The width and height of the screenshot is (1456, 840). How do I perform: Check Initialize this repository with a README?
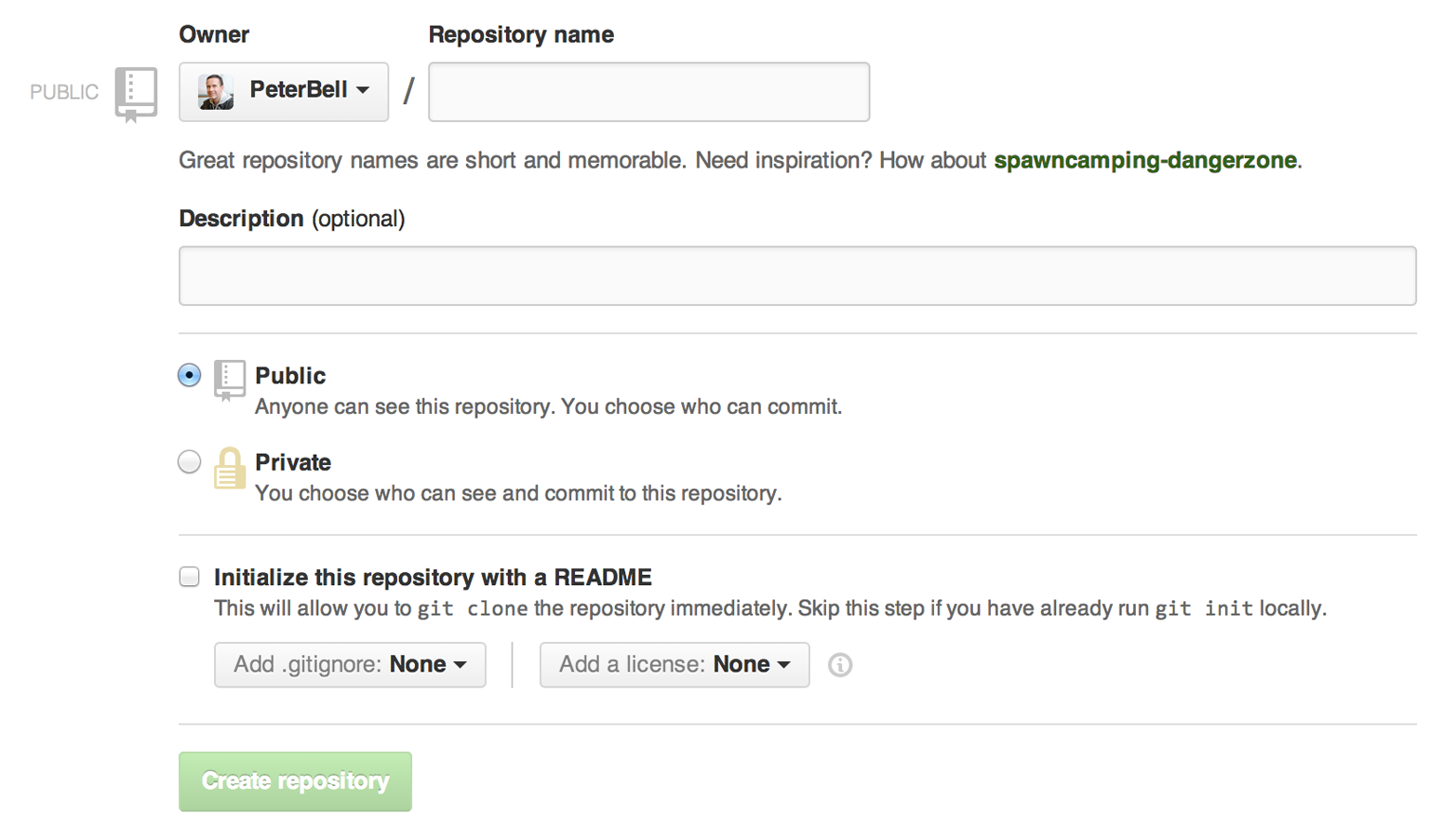click(189, 577)
